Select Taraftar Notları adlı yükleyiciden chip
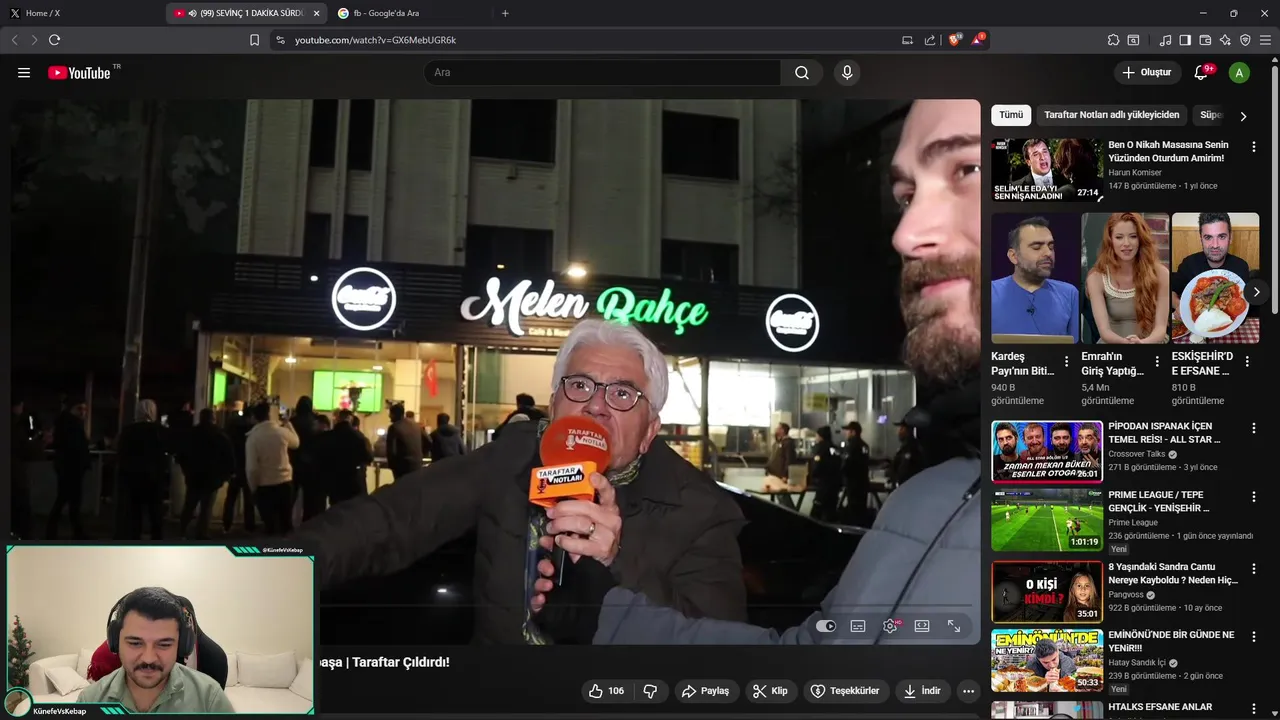1280x720 pixels. (1112, 115)
